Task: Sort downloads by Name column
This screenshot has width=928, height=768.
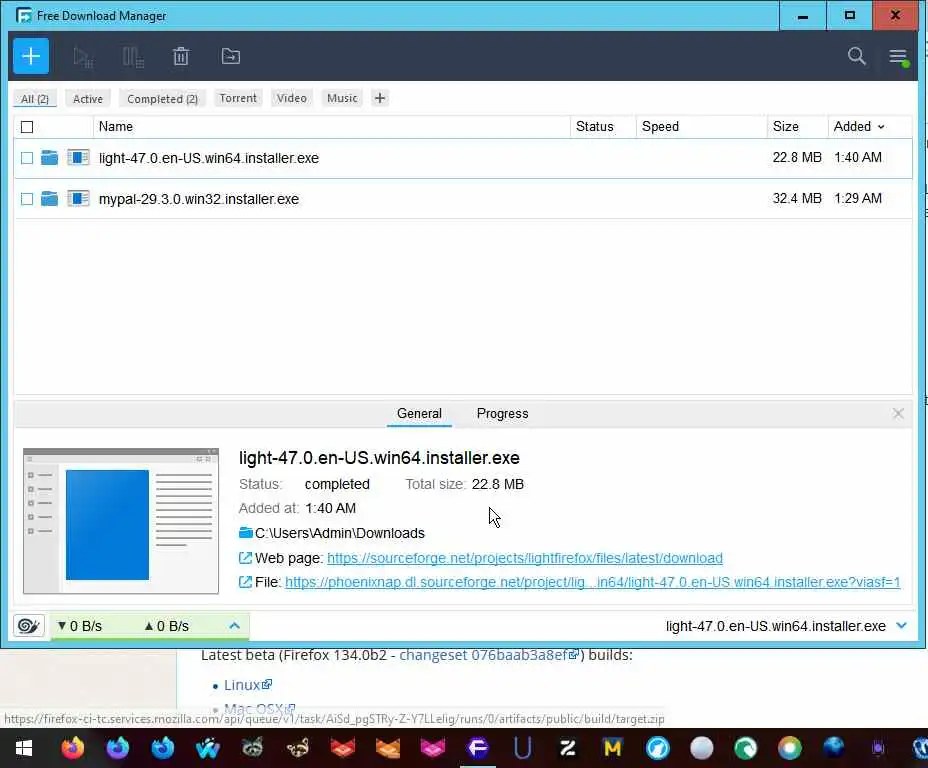Action: 115,127
